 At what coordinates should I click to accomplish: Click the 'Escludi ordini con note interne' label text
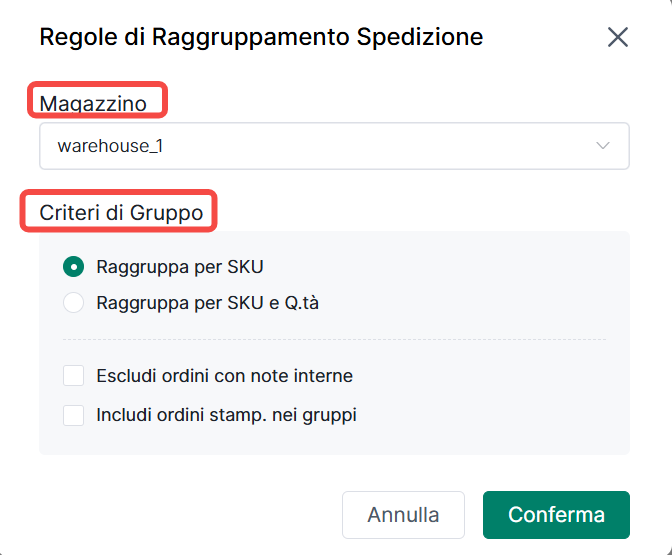[224, 376]
